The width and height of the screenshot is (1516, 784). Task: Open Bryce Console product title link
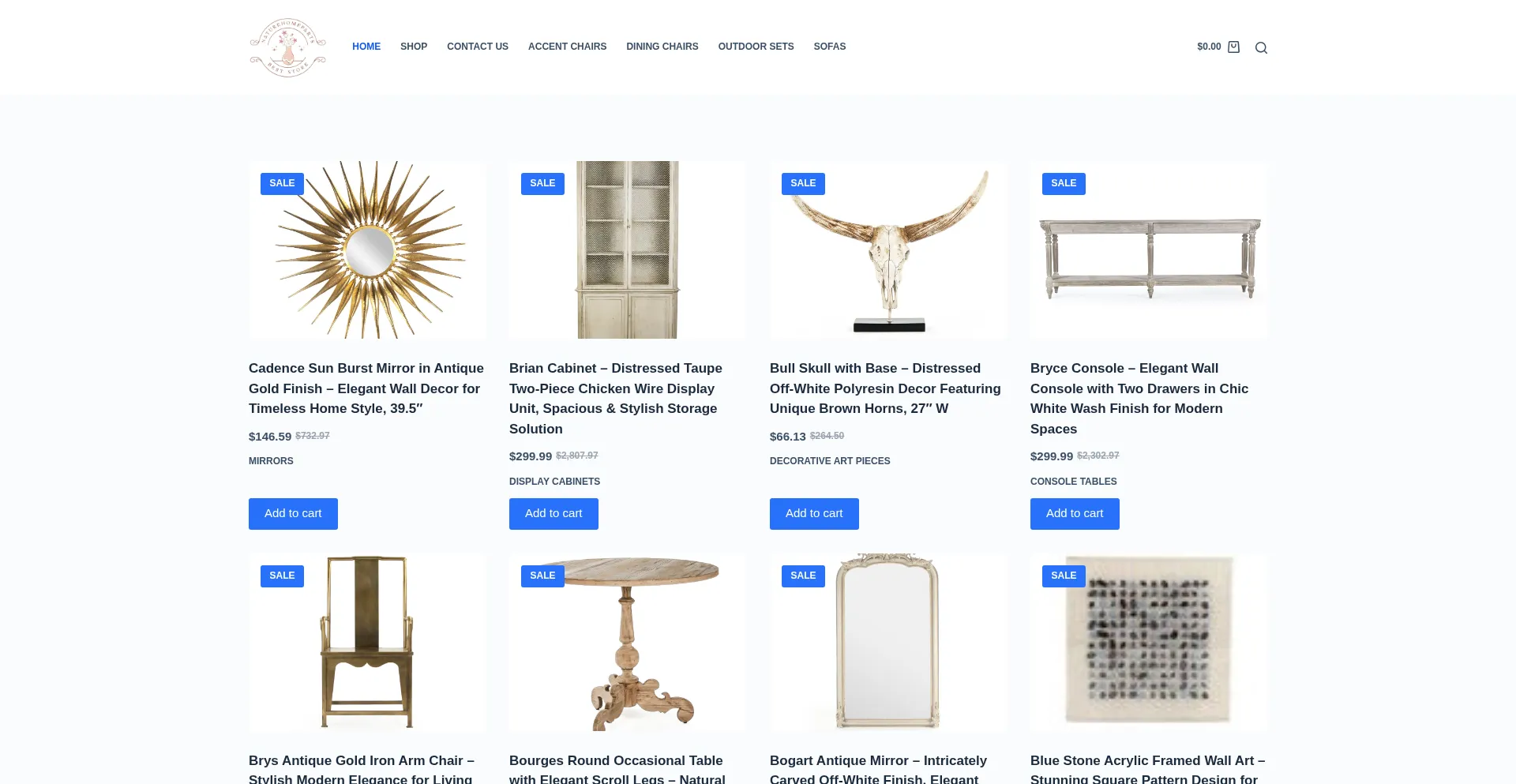[x=1139, y=398]
